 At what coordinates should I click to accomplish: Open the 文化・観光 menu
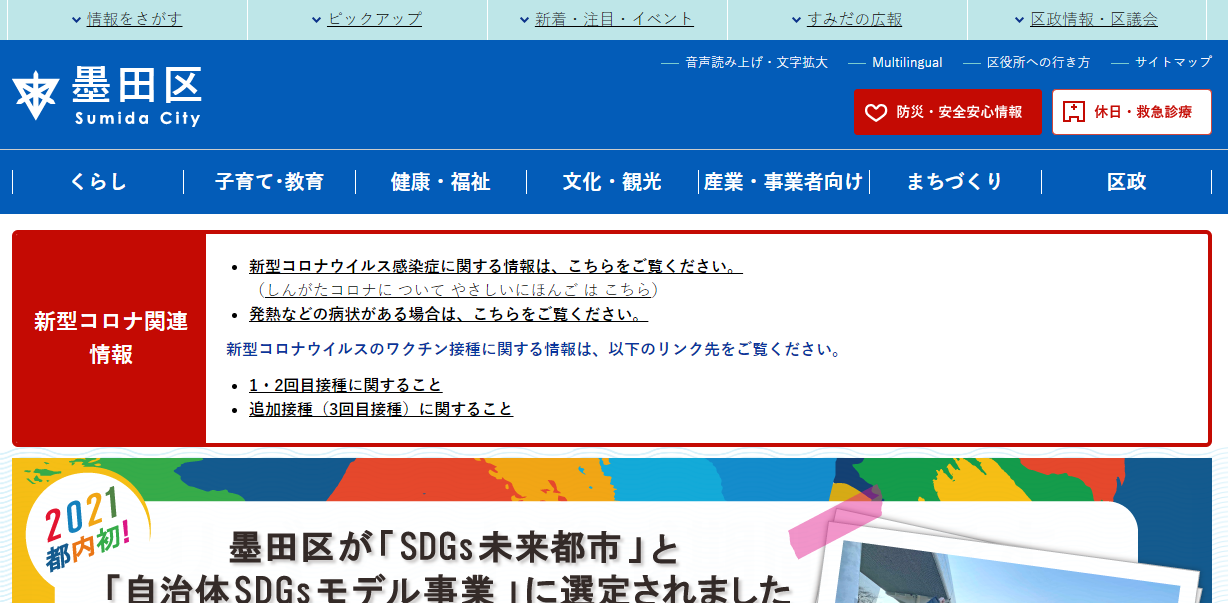pyautogui.click(x=612, y=182)
